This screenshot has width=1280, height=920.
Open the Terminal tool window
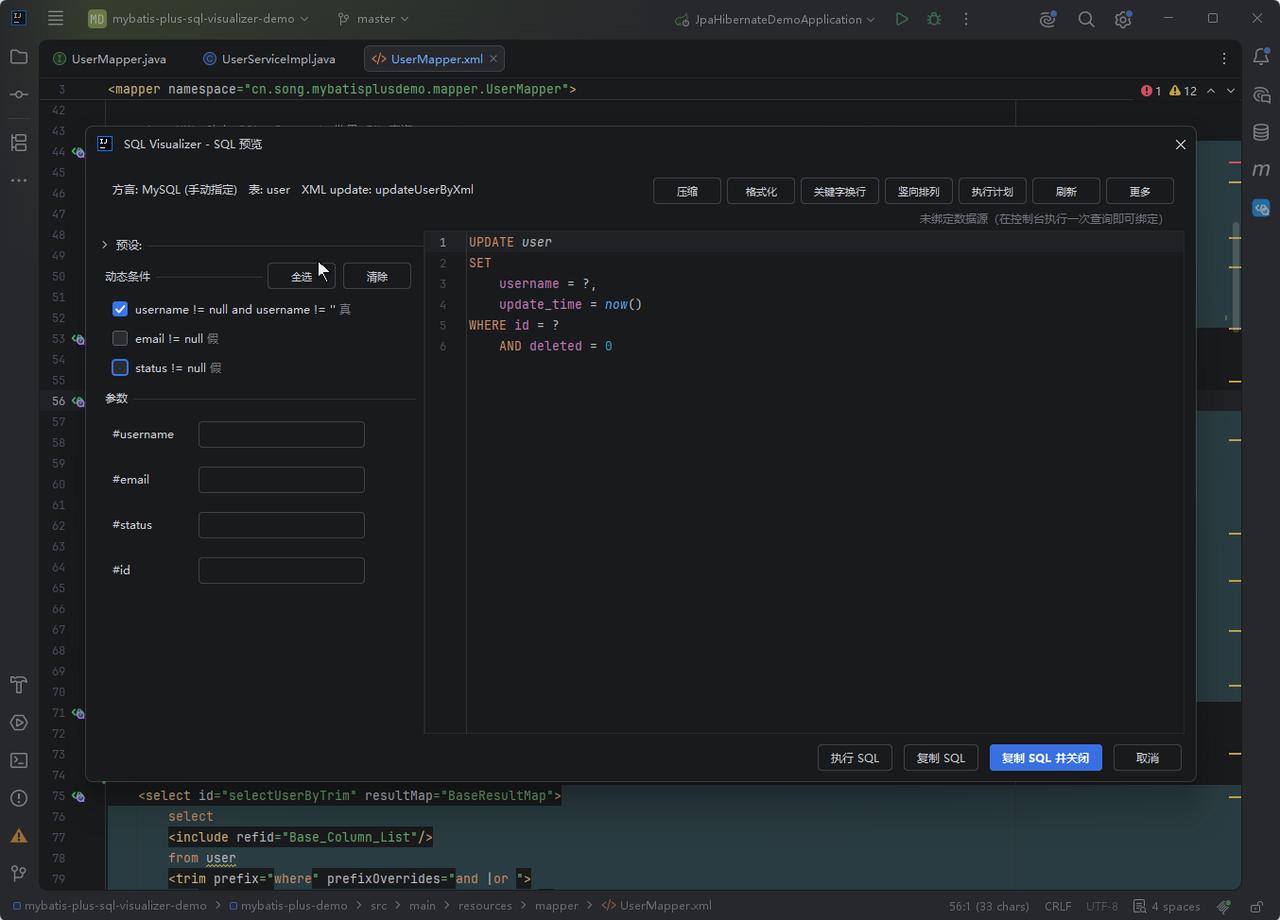19,760
